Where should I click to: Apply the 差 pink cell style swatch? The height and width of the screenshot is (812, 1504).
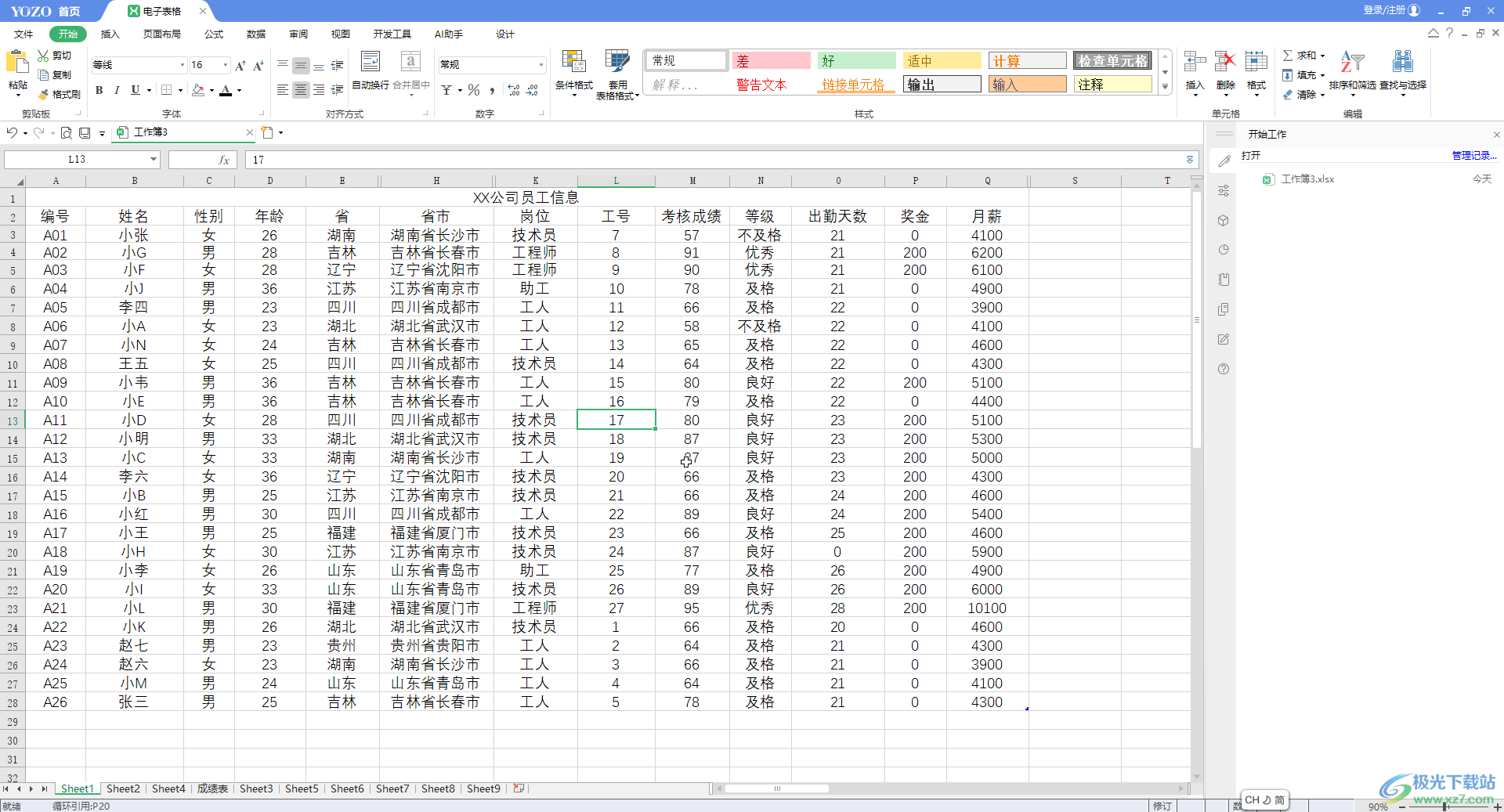click(x=772, y=61)
